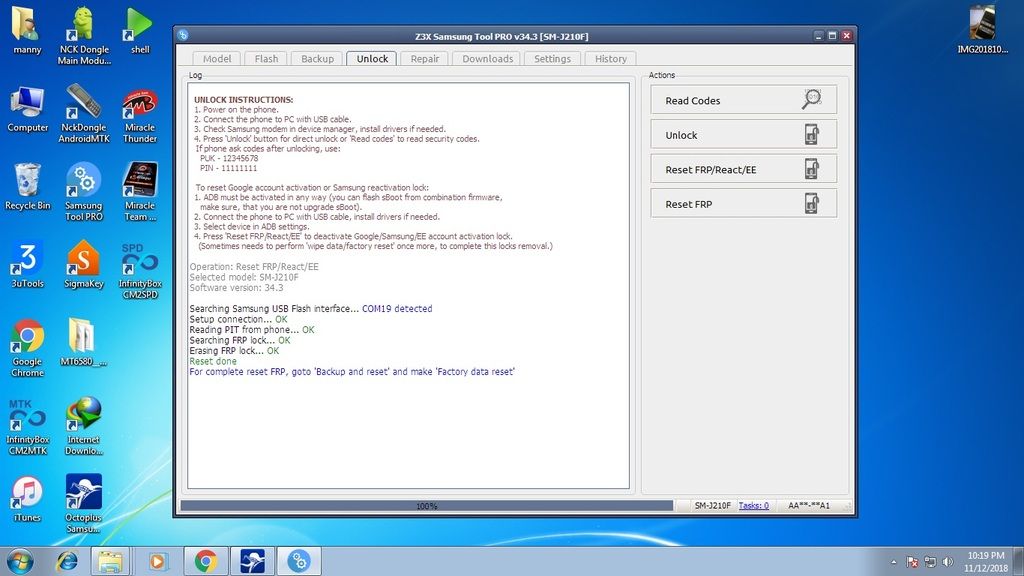Open Windows Media Player from taskbar
The height and width of the screenshot is (576, 1024).
click(157, 561)
